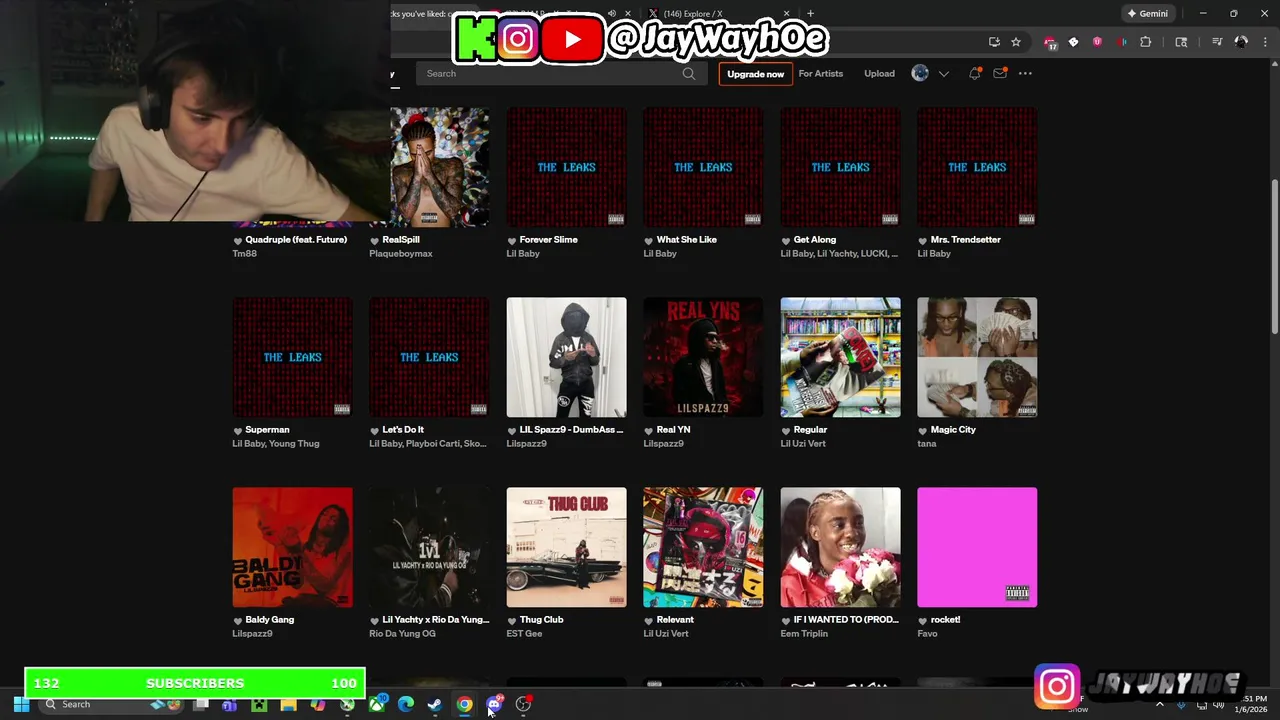Click the page vertical scrollbar thumb
The width and height of the screenshot is (1280, 720).
click(x=1274, y=255)
